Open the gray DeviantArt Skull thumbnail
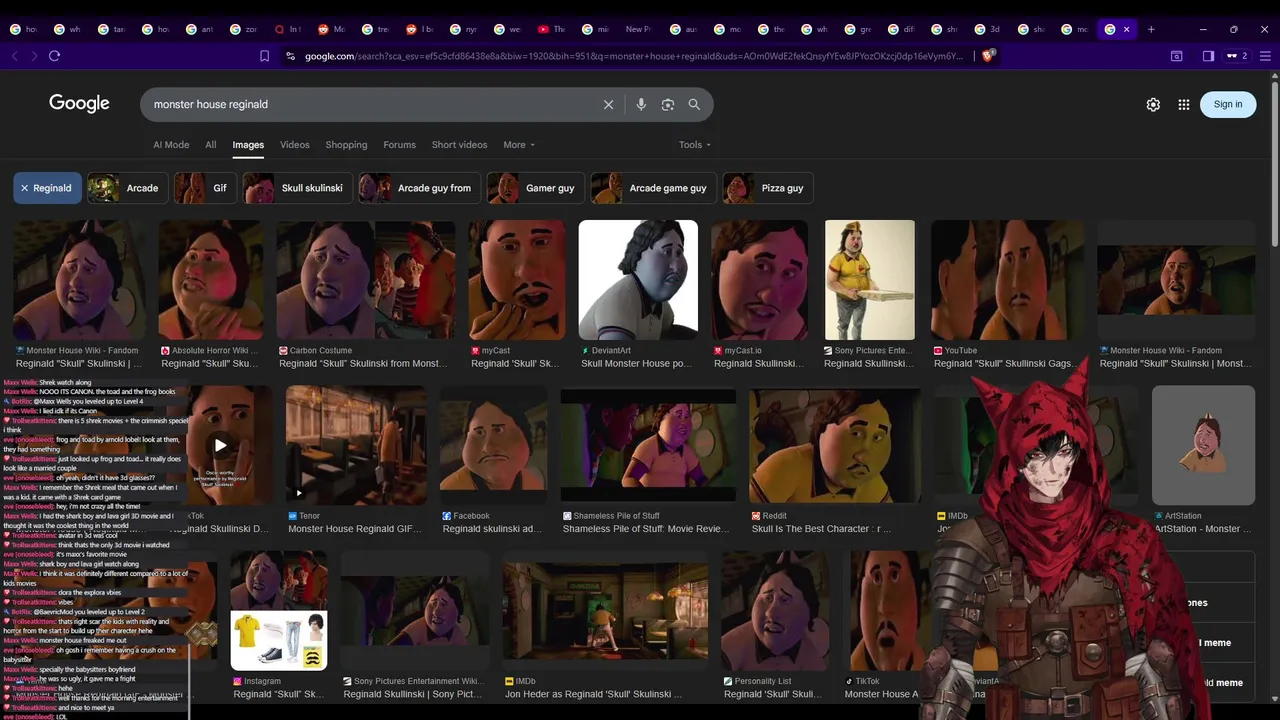The width and height of the screenshot is (1280, 720). point(638,280)
